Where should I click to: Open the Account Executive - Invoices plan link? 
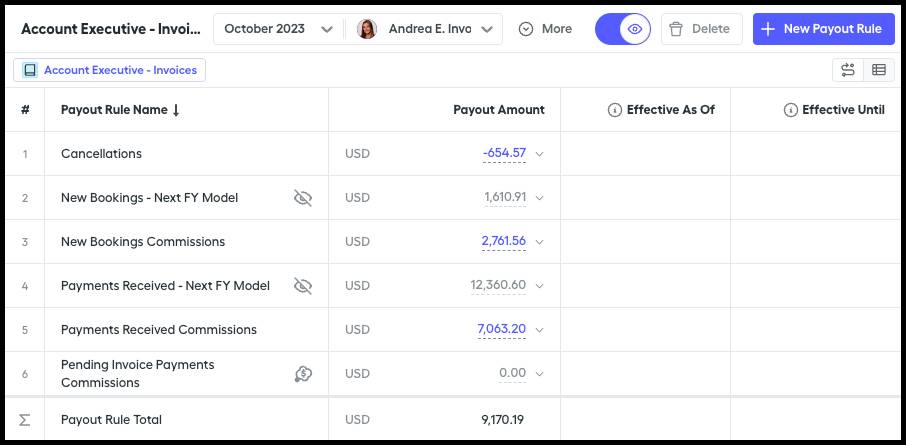point(109,70)
